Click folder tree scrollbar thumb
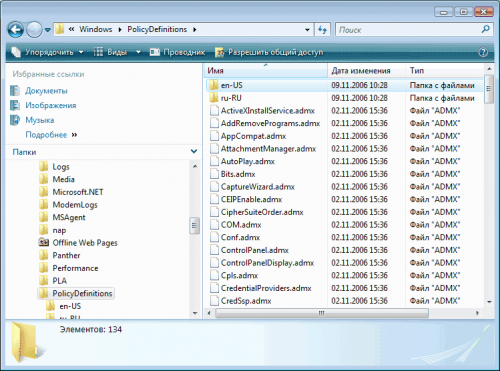Image resolution: width=500 pixels, height=371 pixels. pyautogui.click(x=194, y=226)
